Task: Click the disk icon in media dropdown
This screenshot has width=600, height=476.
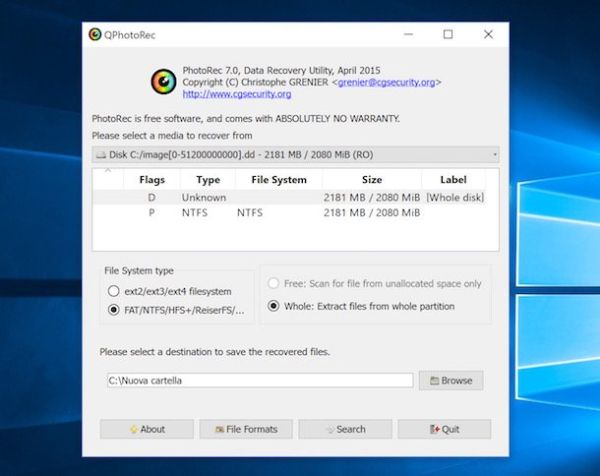Action: (100, 155)
